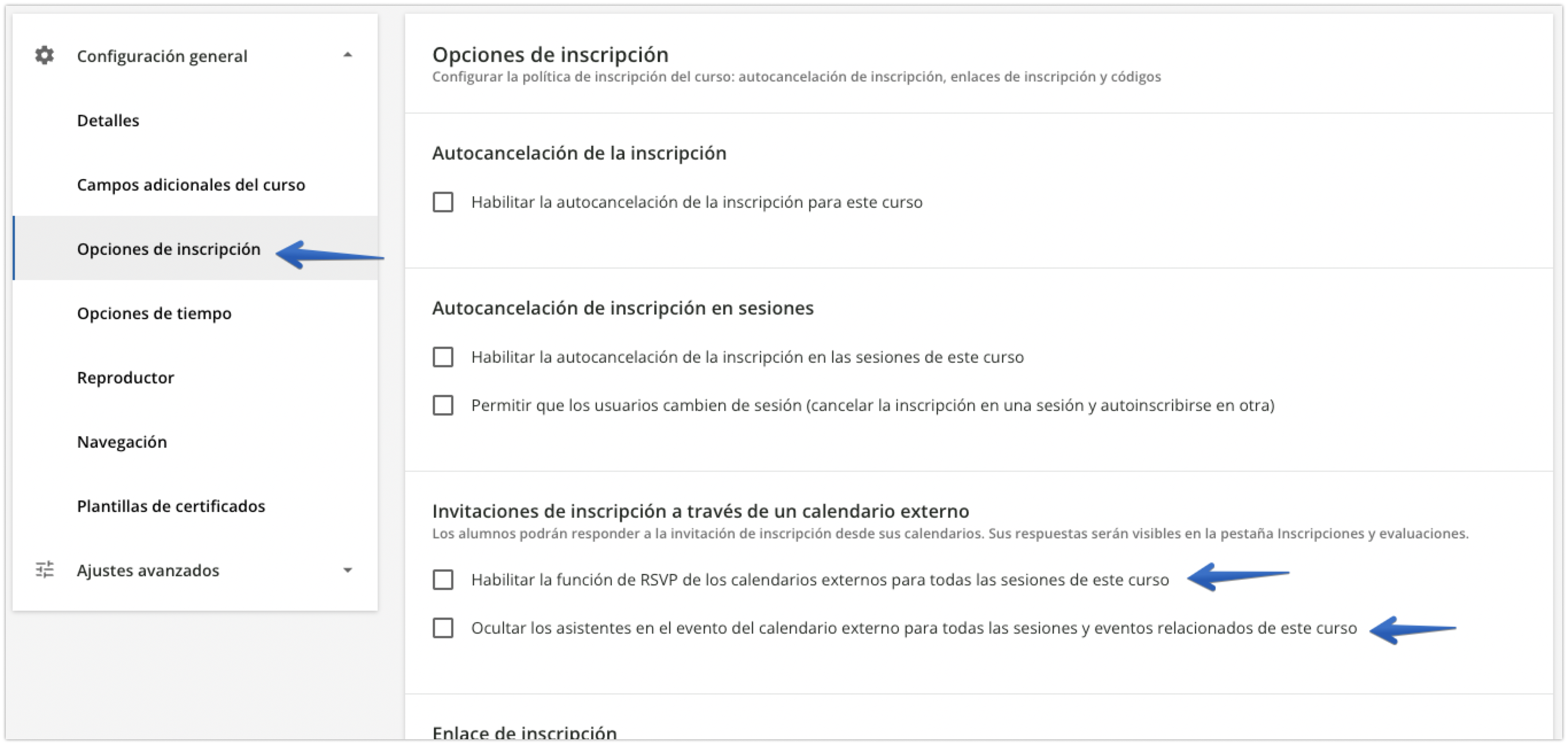Image resolution: width=1568 pixels, height=745 pixels.
Task: Click the gear icon next to Configuración general
Action: [x=44, y=56]
